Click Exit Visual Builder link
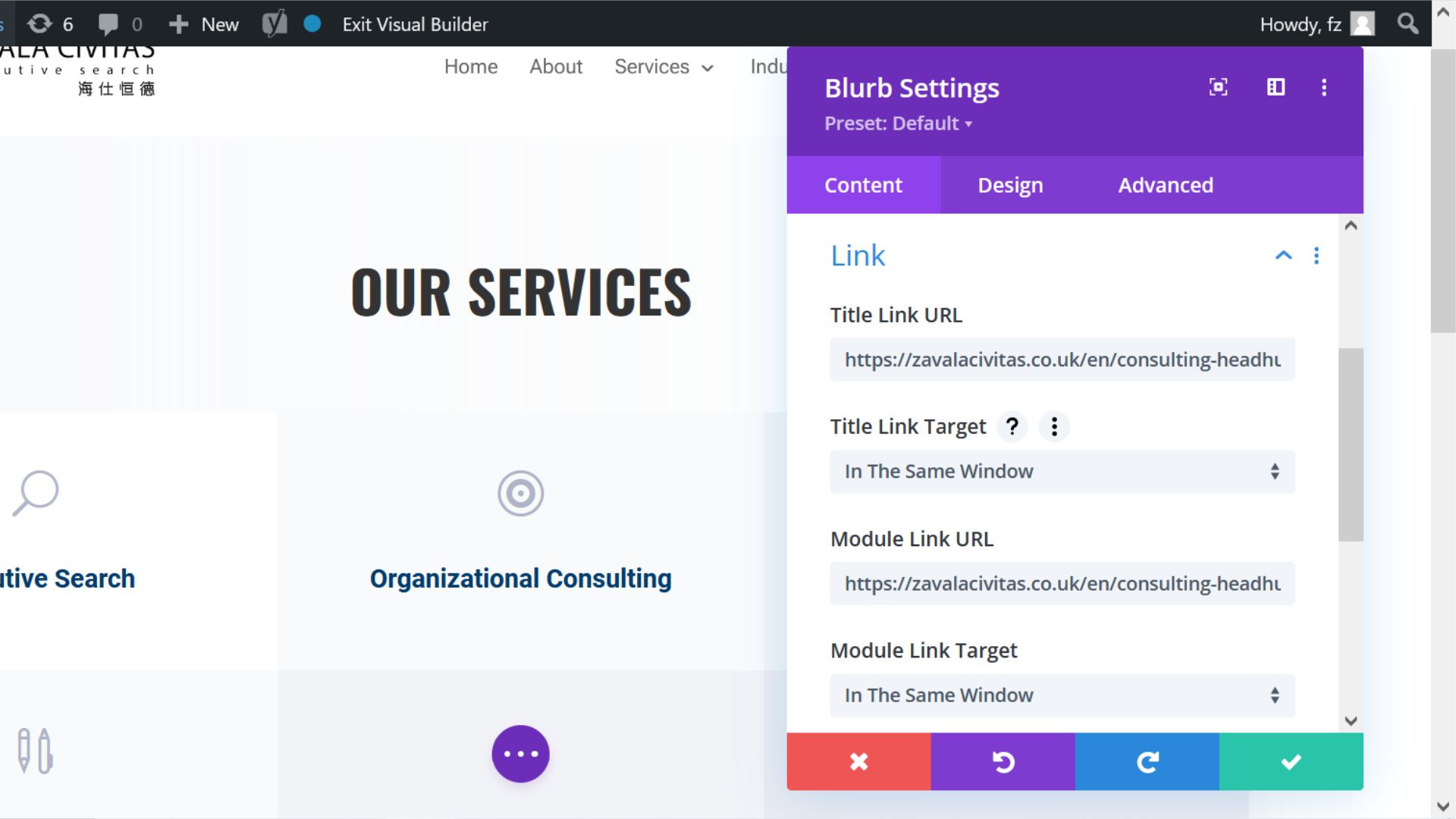This screenshot has width=1456, height=819. 415,24
